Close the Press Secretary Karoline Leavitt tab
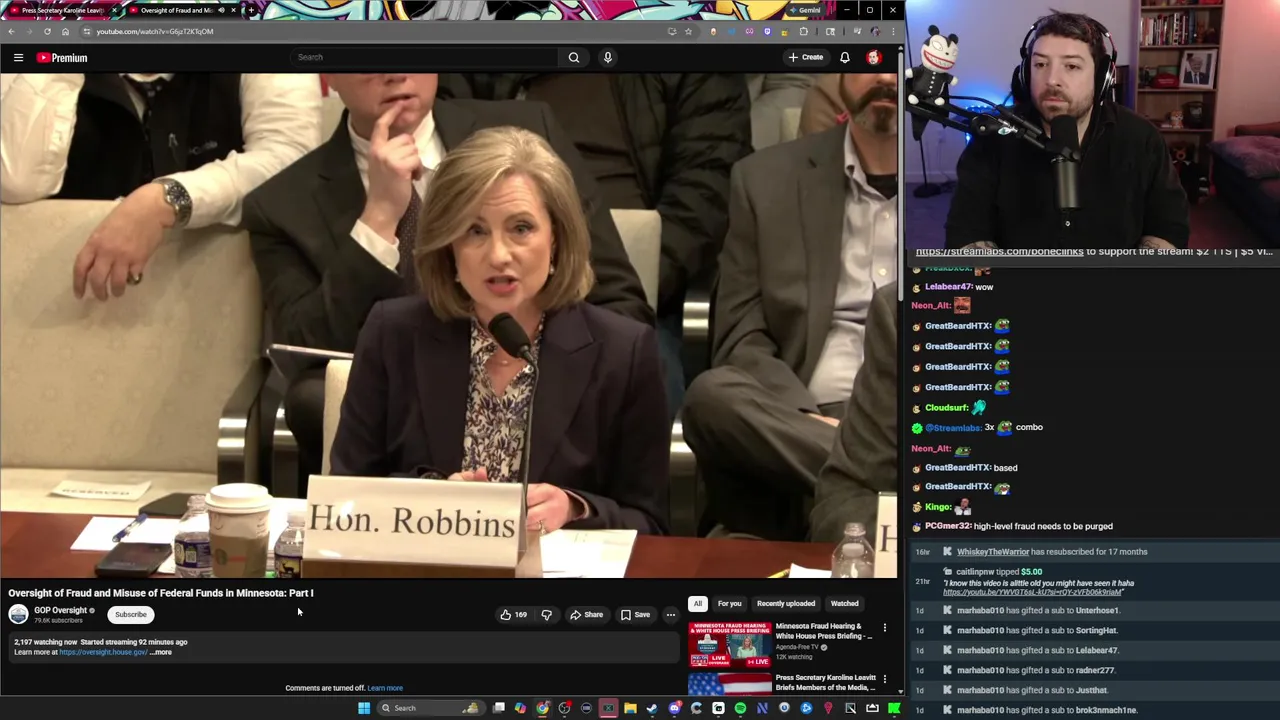The image size is (1280, 720). pyautogui.click(x=114, y=10)
